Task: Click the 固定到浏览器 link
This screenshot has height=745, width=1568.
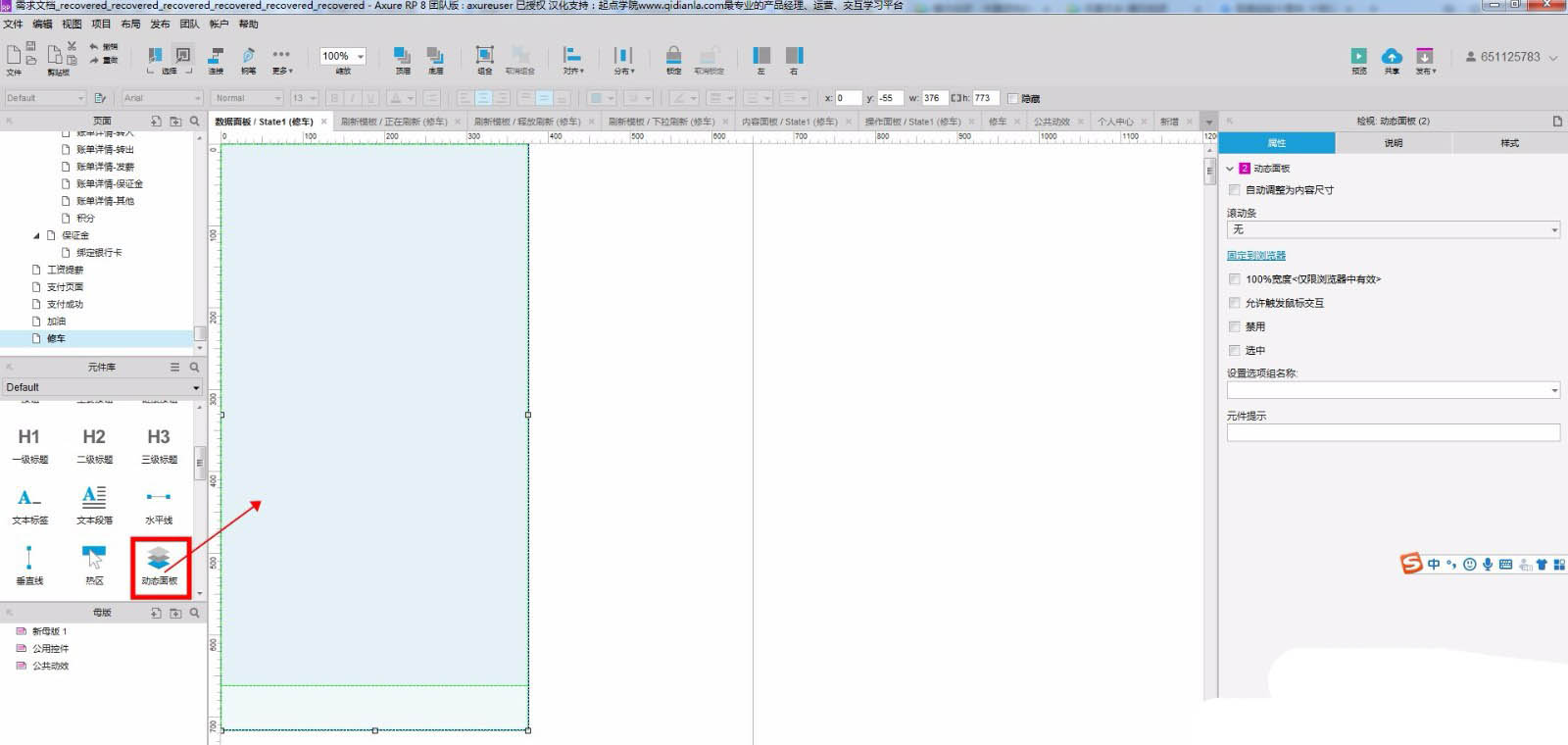Action: (1256, 256)
